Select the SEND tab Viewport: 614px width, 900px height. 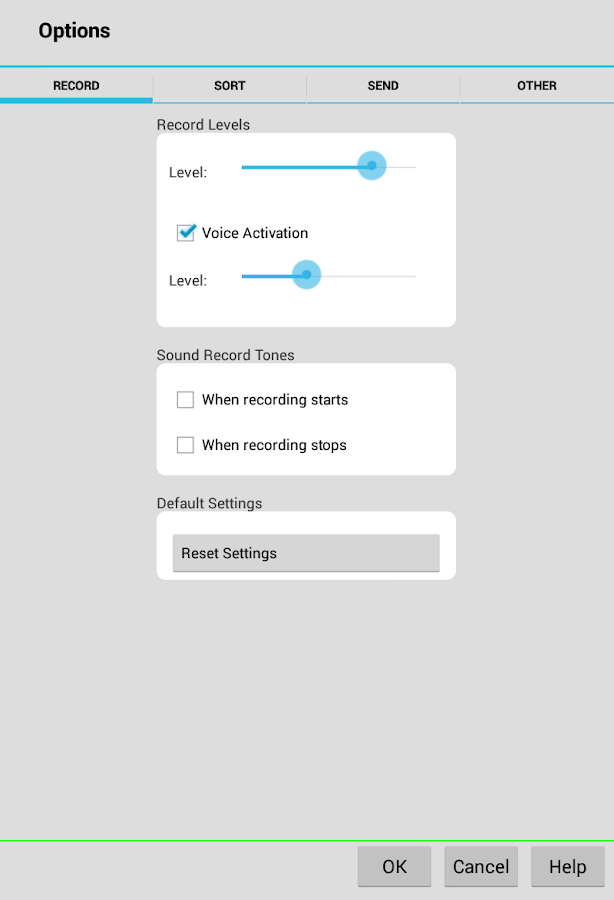(x=383, y=86)
